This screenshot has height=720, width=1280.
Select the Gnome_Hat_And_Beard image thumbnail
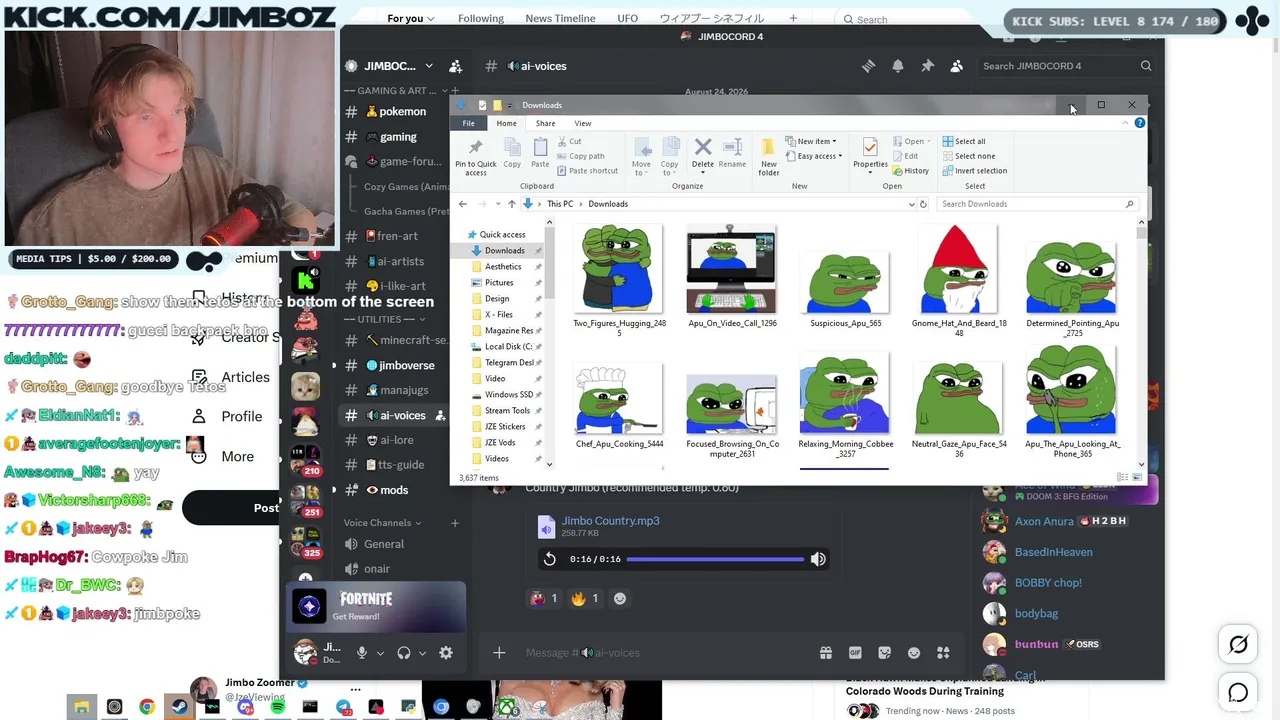click(958, 270)
